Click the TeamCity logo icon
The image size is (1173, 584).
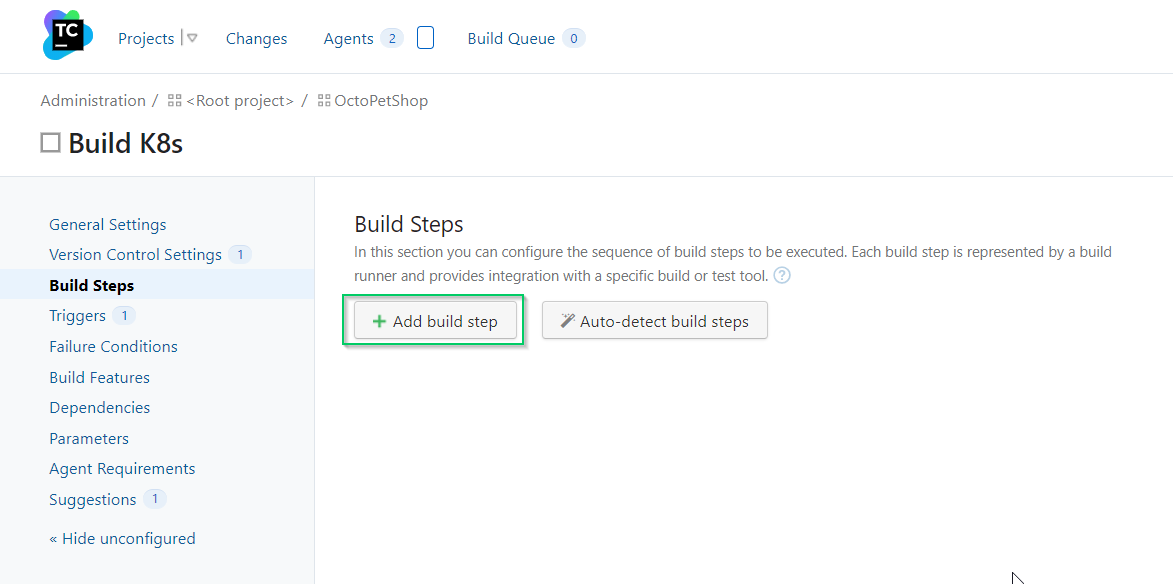[x=67, y=36]
